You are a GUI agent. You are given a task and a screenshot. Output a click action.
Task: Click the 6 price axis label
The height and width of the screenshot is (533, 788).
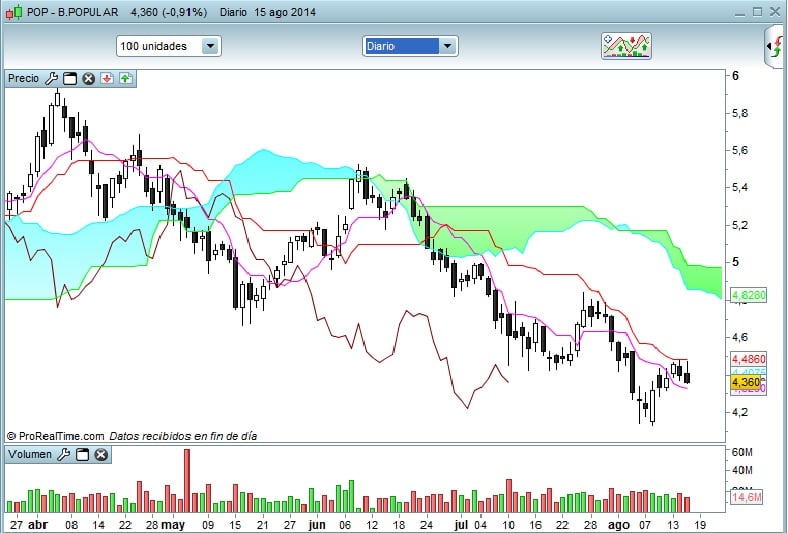click(736, 76)
